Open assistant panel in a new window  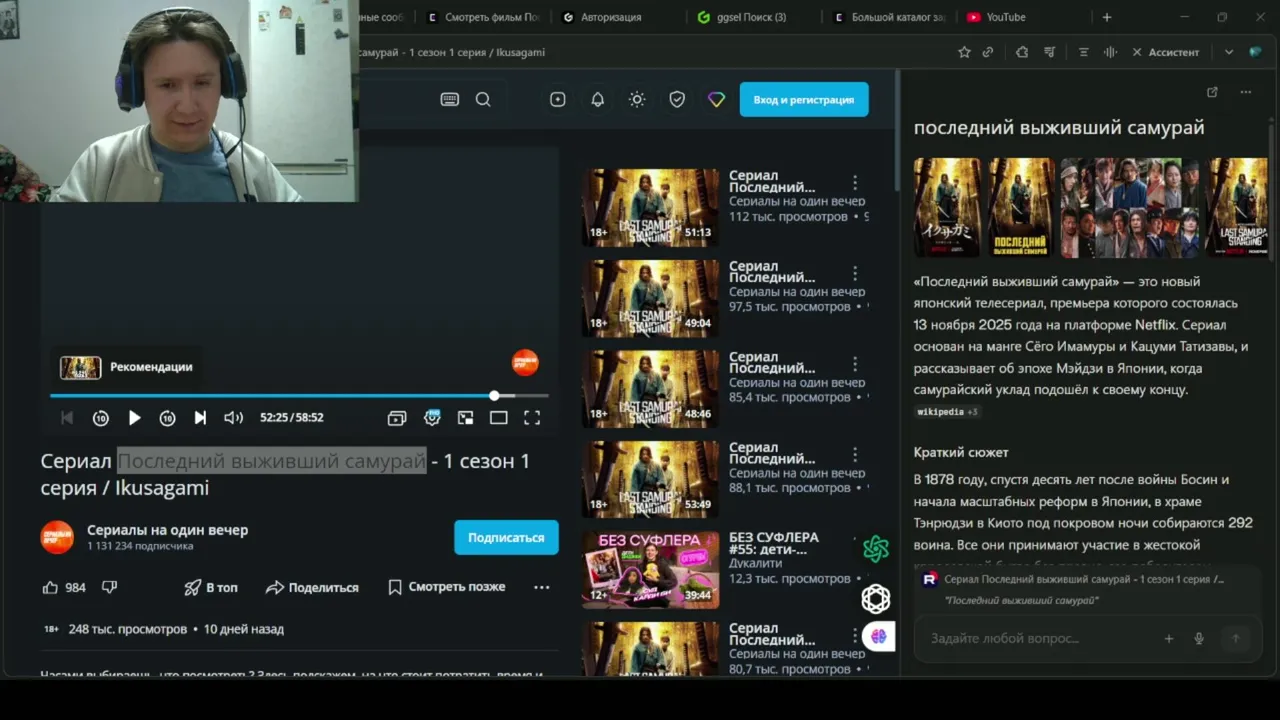click(x=1212, y=92)
